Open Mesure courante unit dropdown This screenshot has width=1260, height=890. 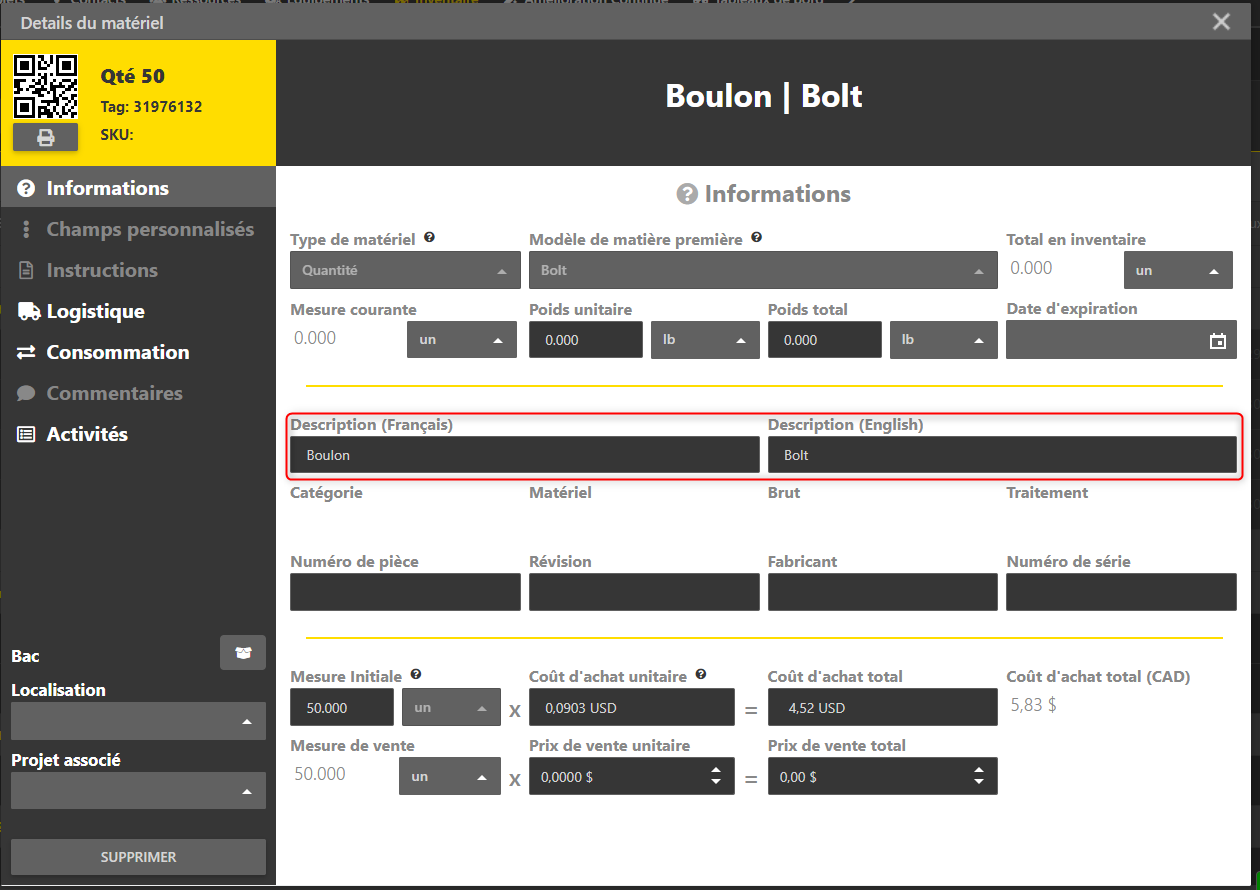click(462, 340)
